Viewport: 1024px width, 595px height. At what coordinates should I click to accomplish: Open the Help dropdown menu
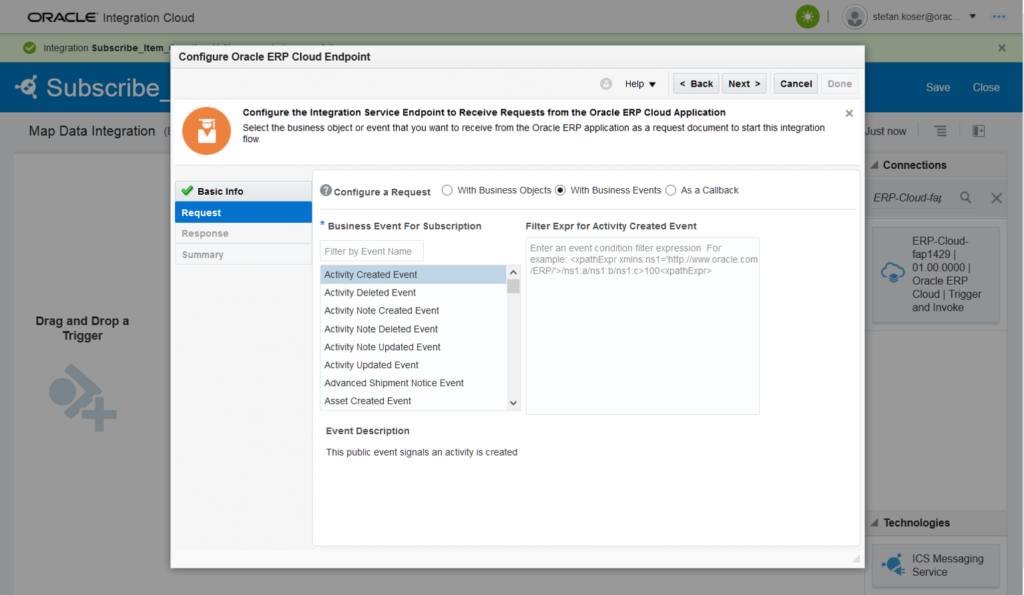[641, 84]
